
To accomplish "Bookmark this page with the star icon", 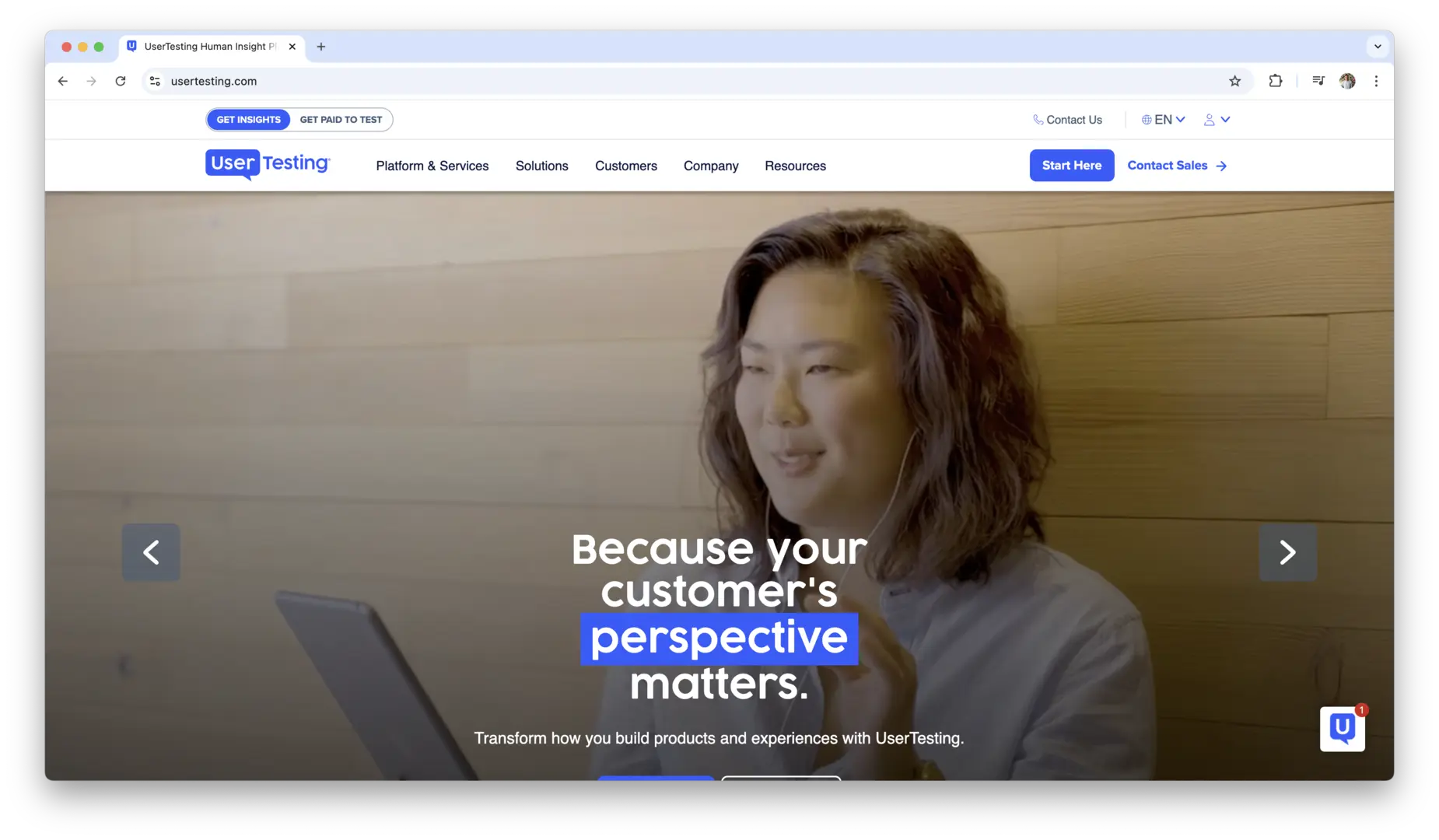I will coord(1234,81).
